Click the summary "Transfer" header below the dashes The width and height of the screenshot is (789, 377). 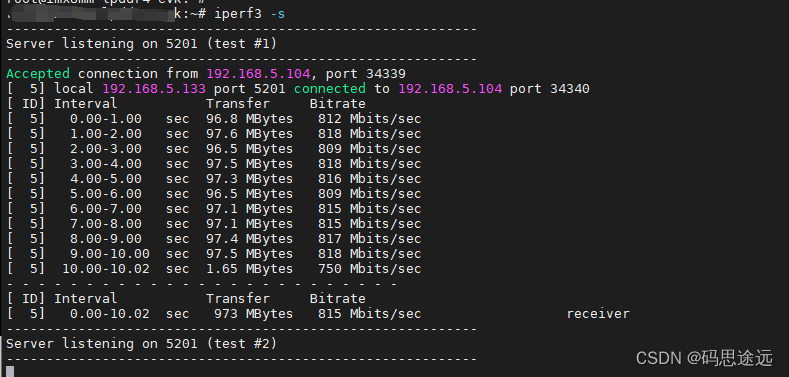[238, 298]
